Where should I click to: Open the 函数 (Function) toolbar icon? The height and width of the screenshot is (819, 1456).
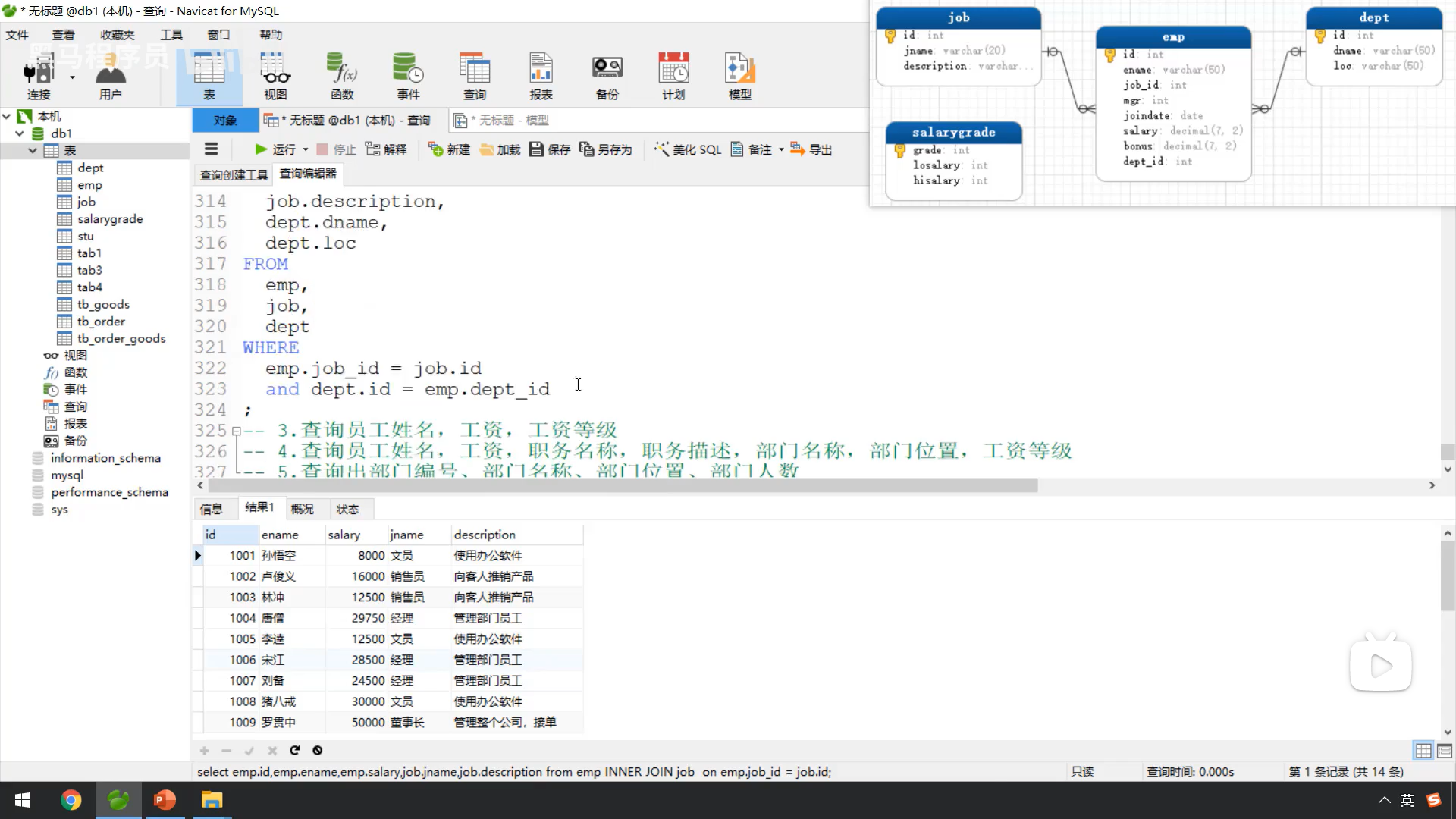(x=342, y=76)
